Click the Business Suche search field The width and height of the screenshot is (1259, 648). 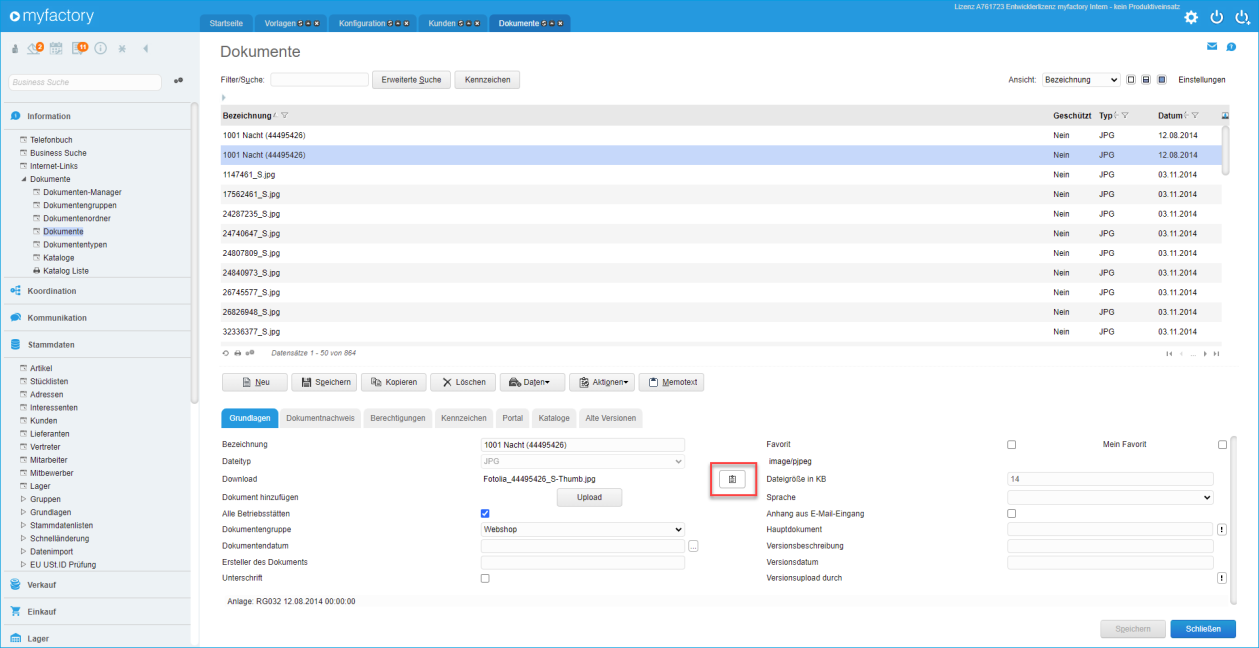click(x=85, y=82)
